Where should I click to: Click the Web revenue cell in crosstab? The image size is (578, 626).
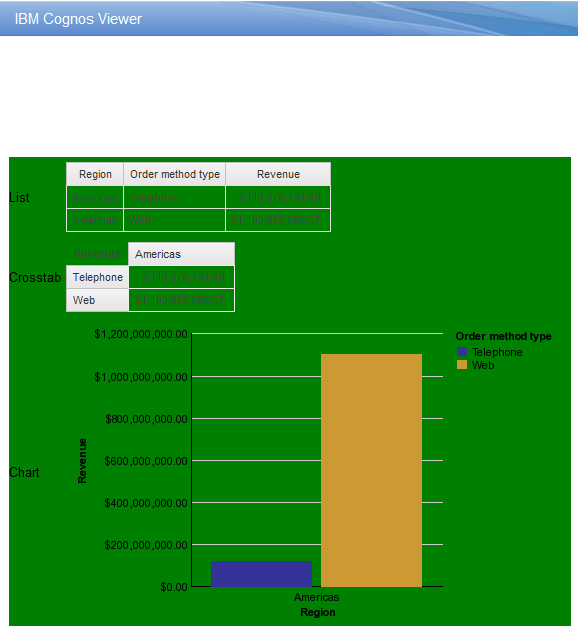coord(181,300)
